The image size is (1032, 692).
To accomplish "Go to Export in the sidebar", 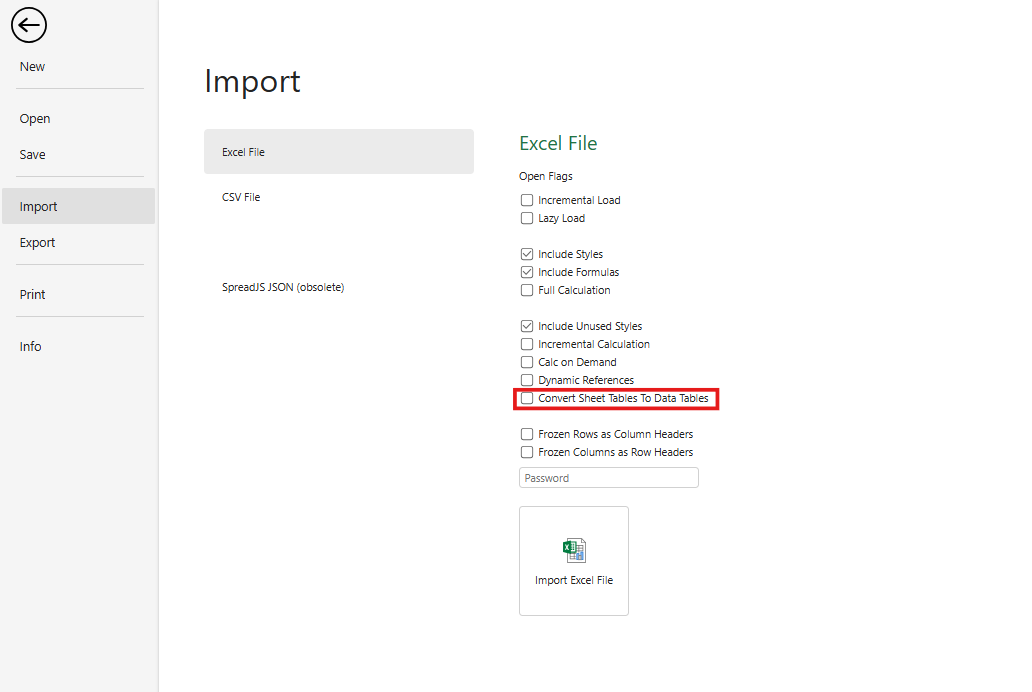I will 38,242.
